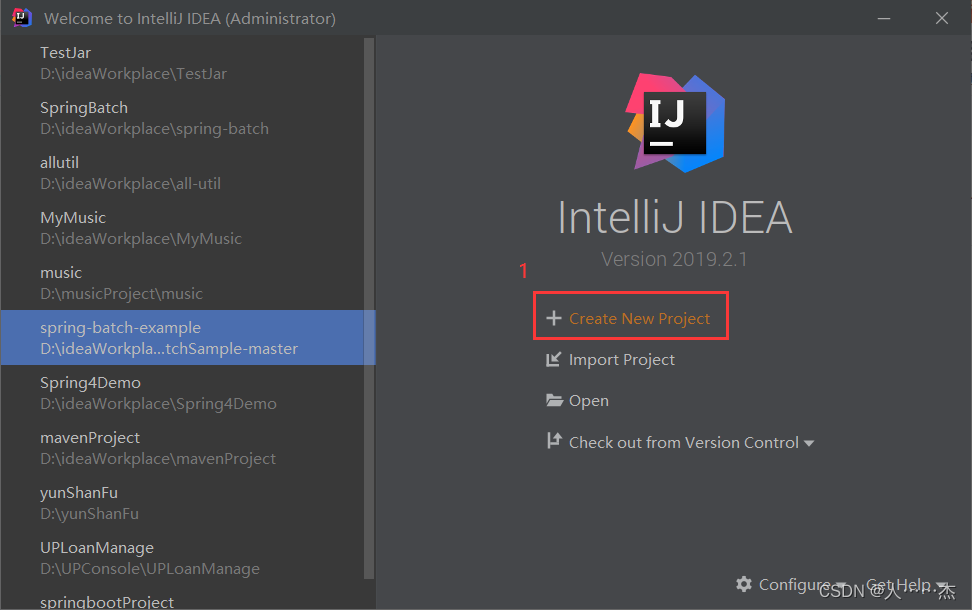Click the Configure gear icon

click(744, 584)
